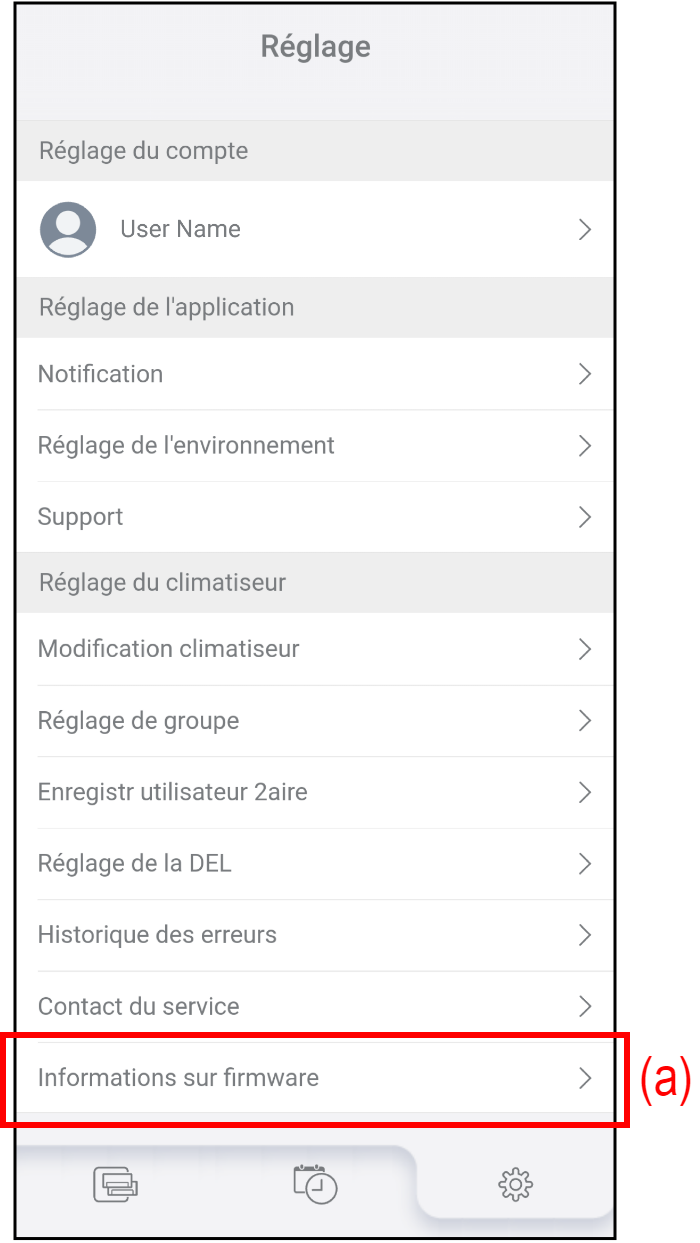Open the air conditioner list tab icon

pyautogui.click(x=115, y=1184)
